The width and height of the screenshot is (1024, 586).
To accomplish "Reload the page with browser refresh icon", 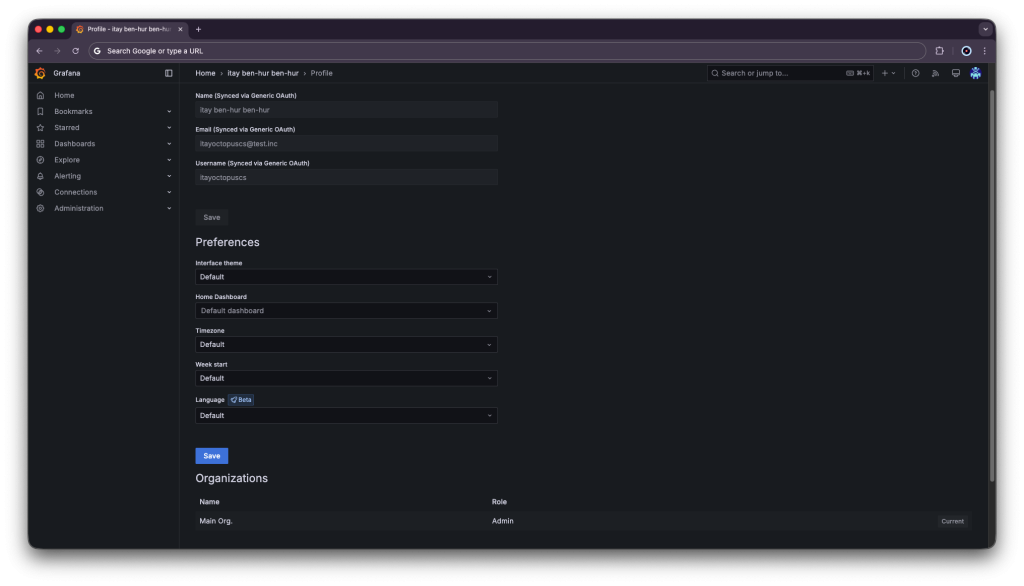I will point(75,50).
